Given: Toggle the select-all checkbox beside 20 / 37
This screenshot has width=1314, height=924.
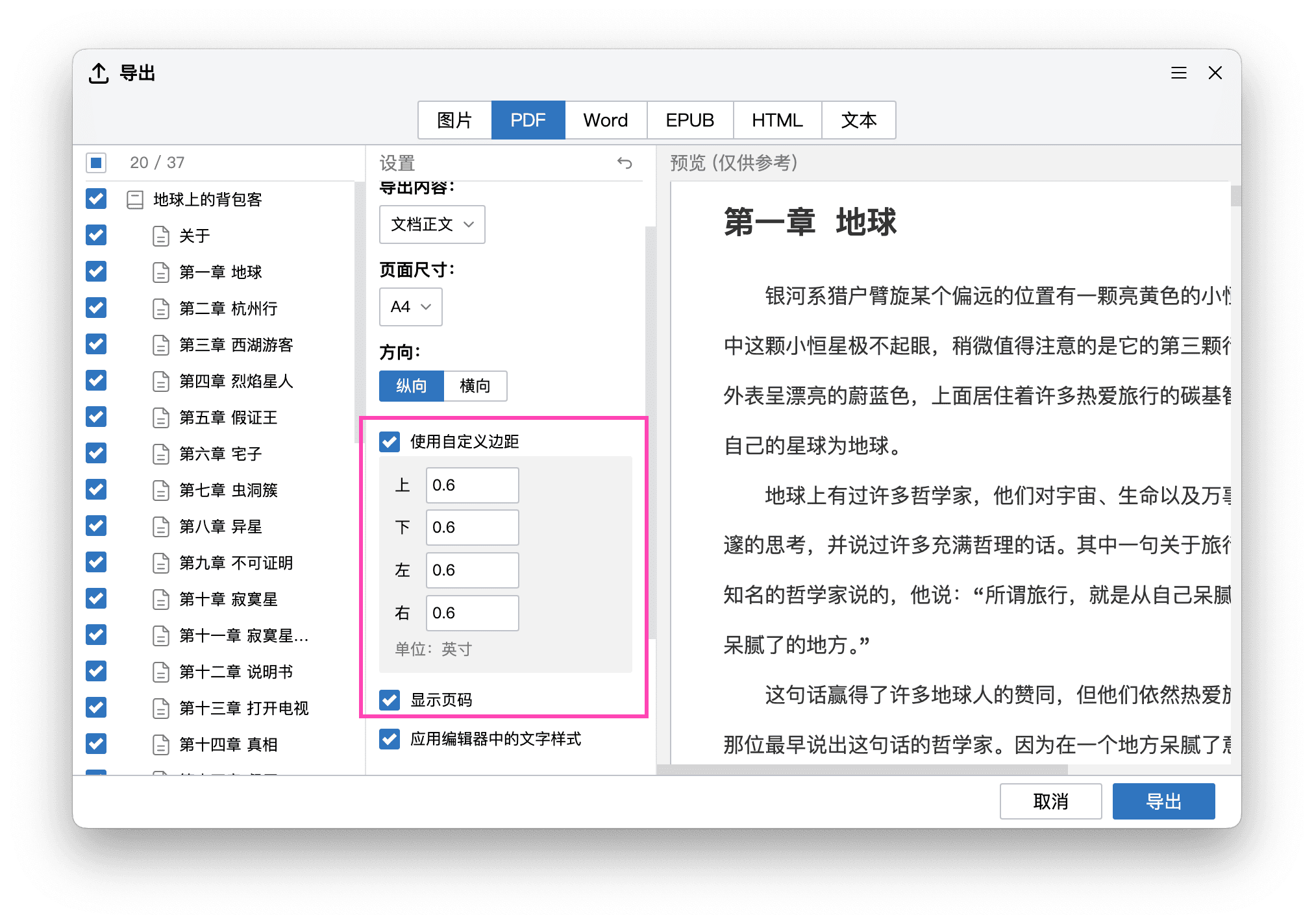Looking at the screenshot, I should pyautogui.click(x=96, y=162).
